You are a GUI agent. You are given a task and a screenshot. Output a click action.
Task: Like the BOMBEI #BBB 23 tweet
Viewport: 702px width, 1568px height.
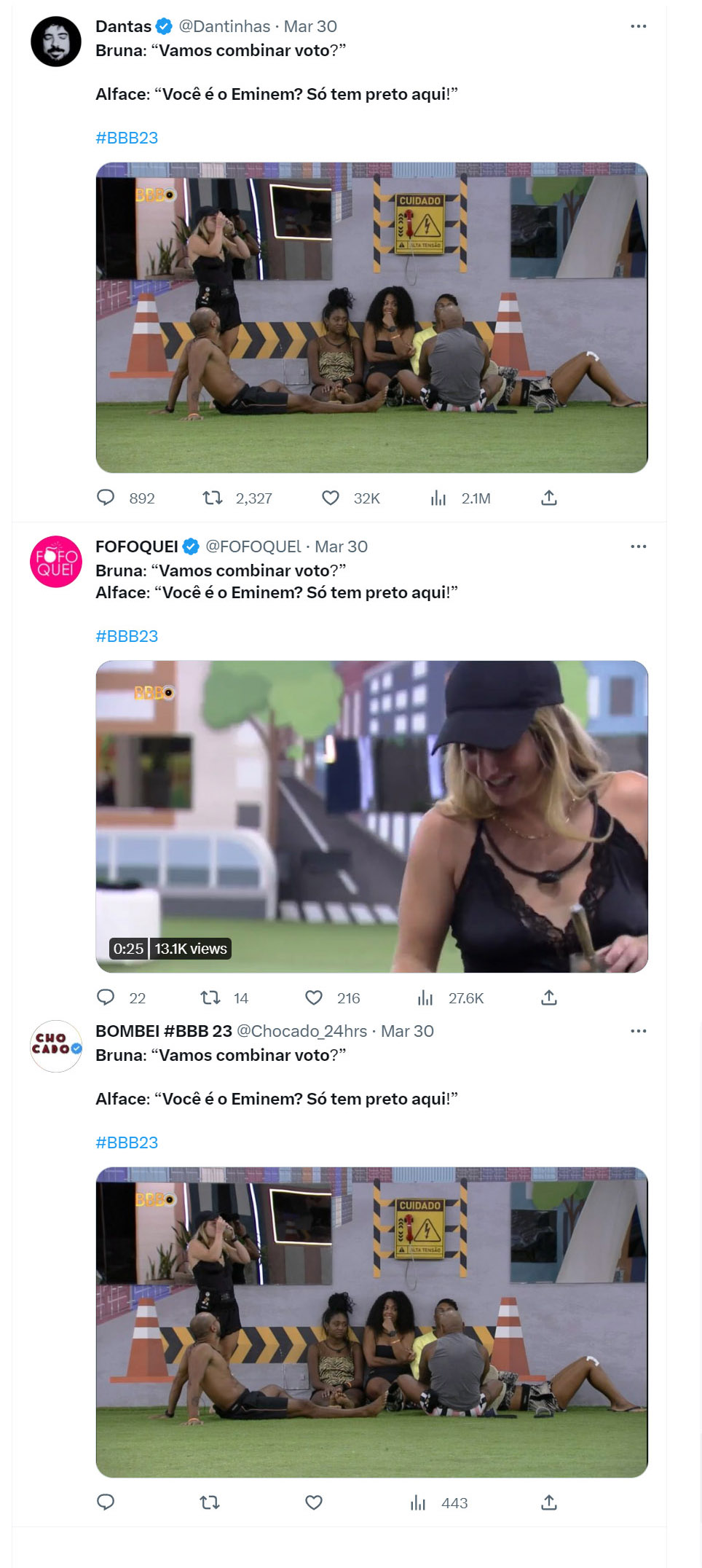tap(314, 1502)
